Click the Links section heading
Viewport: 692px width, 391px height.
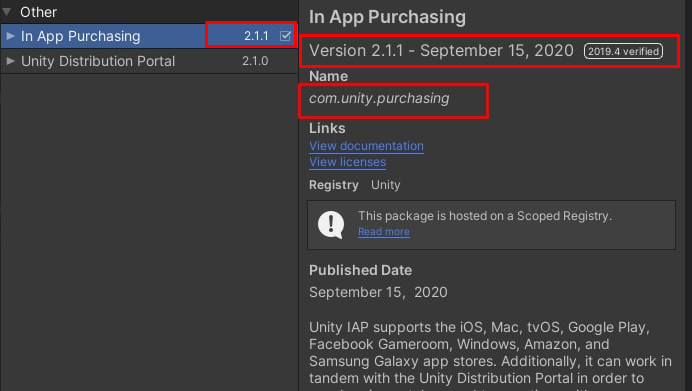327,128
